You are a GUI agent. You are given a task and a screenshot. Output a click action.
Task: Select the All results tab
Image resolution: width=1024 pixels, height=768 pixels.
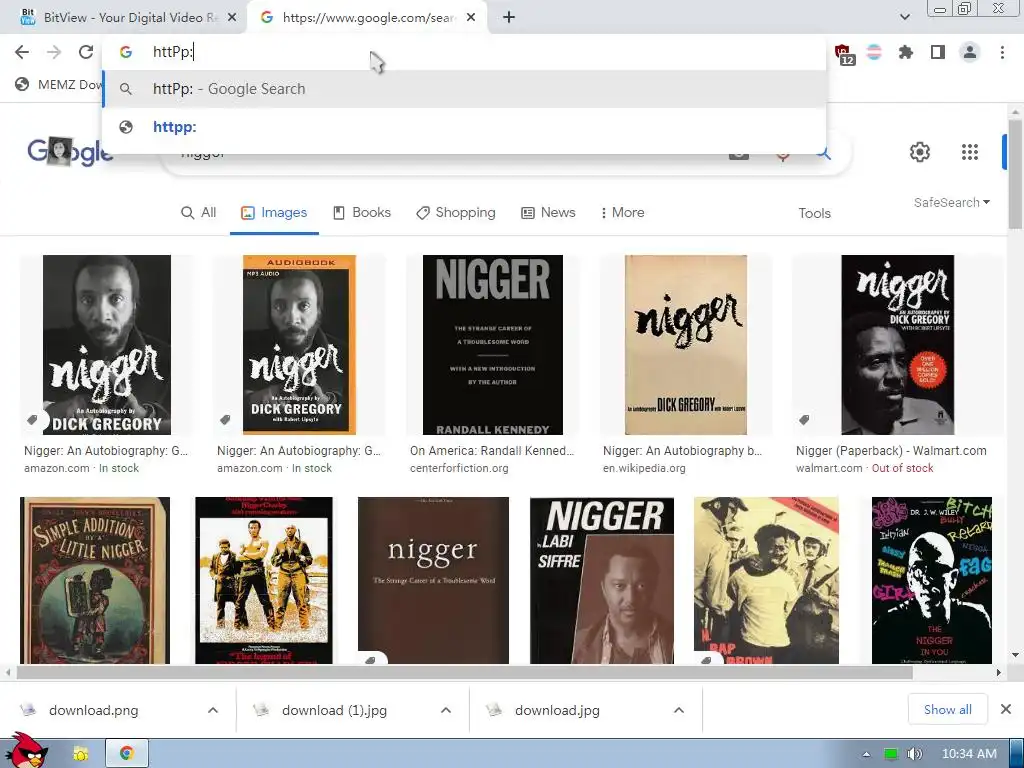coord(199,212)
